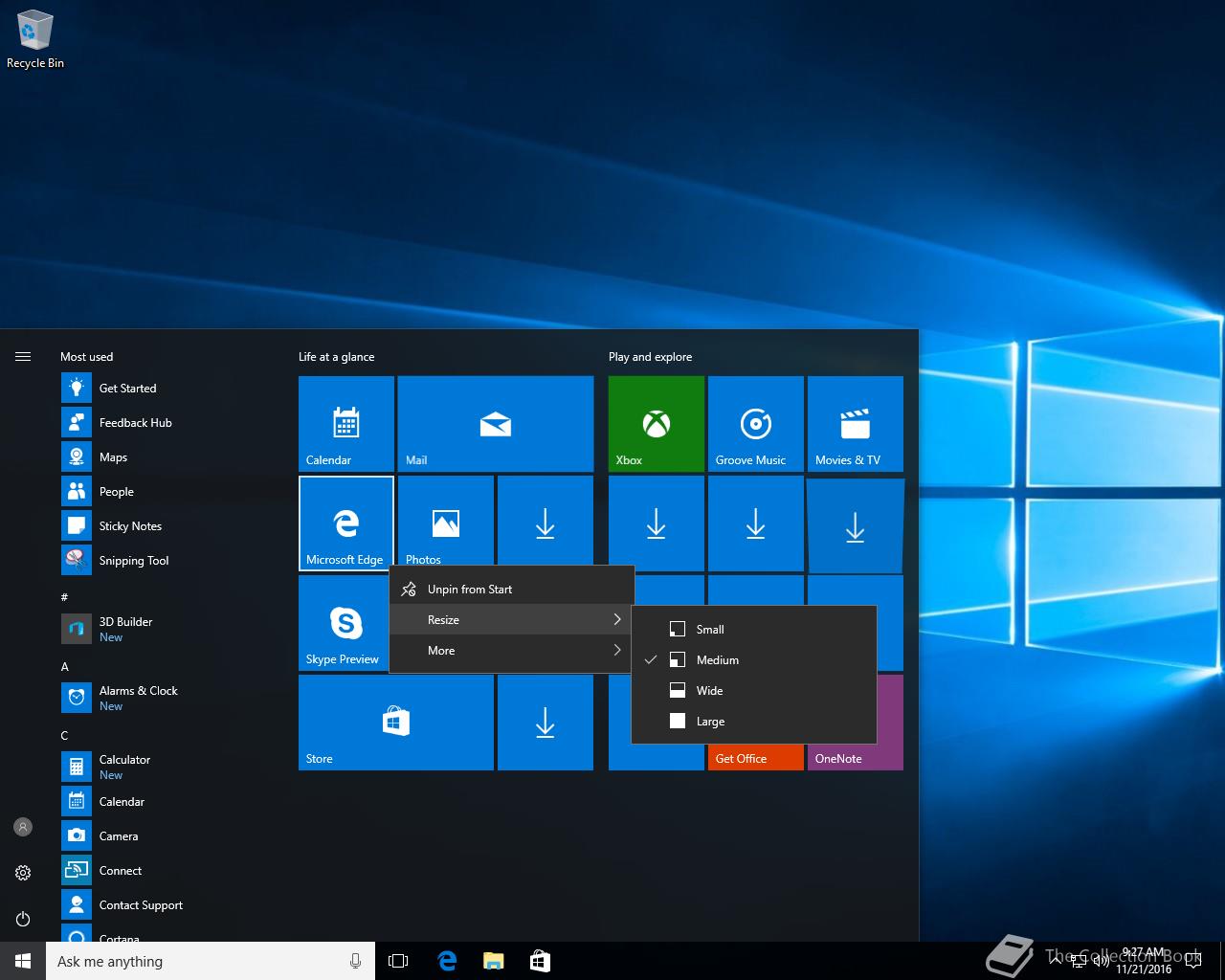The image size is (1225, 980).
Task: Open Camera from the app list
Action: 172,835
